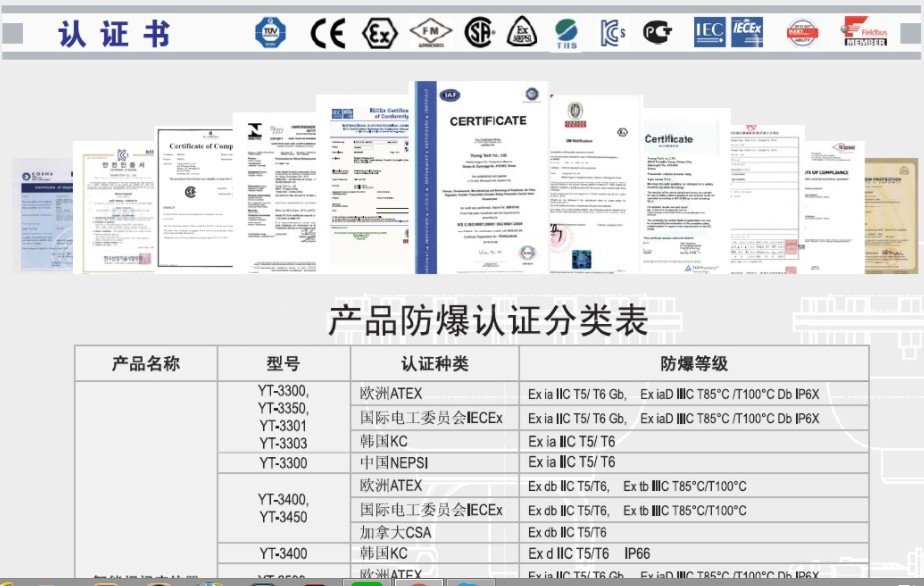Click the 认证书 title banner

[x=113, y=31]
